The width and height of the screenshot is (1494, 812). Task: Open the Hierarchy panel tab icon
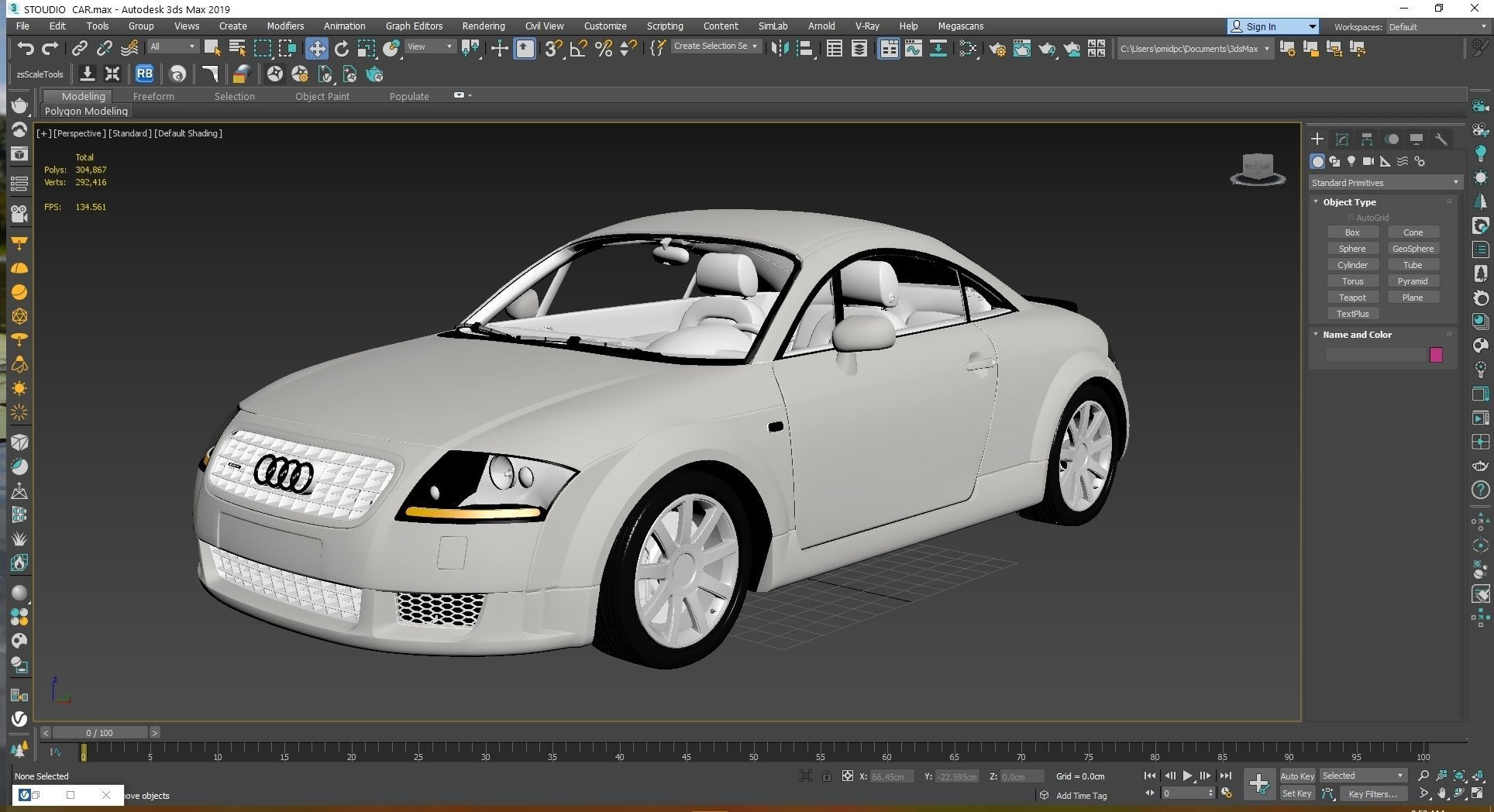pos(1367,139)
